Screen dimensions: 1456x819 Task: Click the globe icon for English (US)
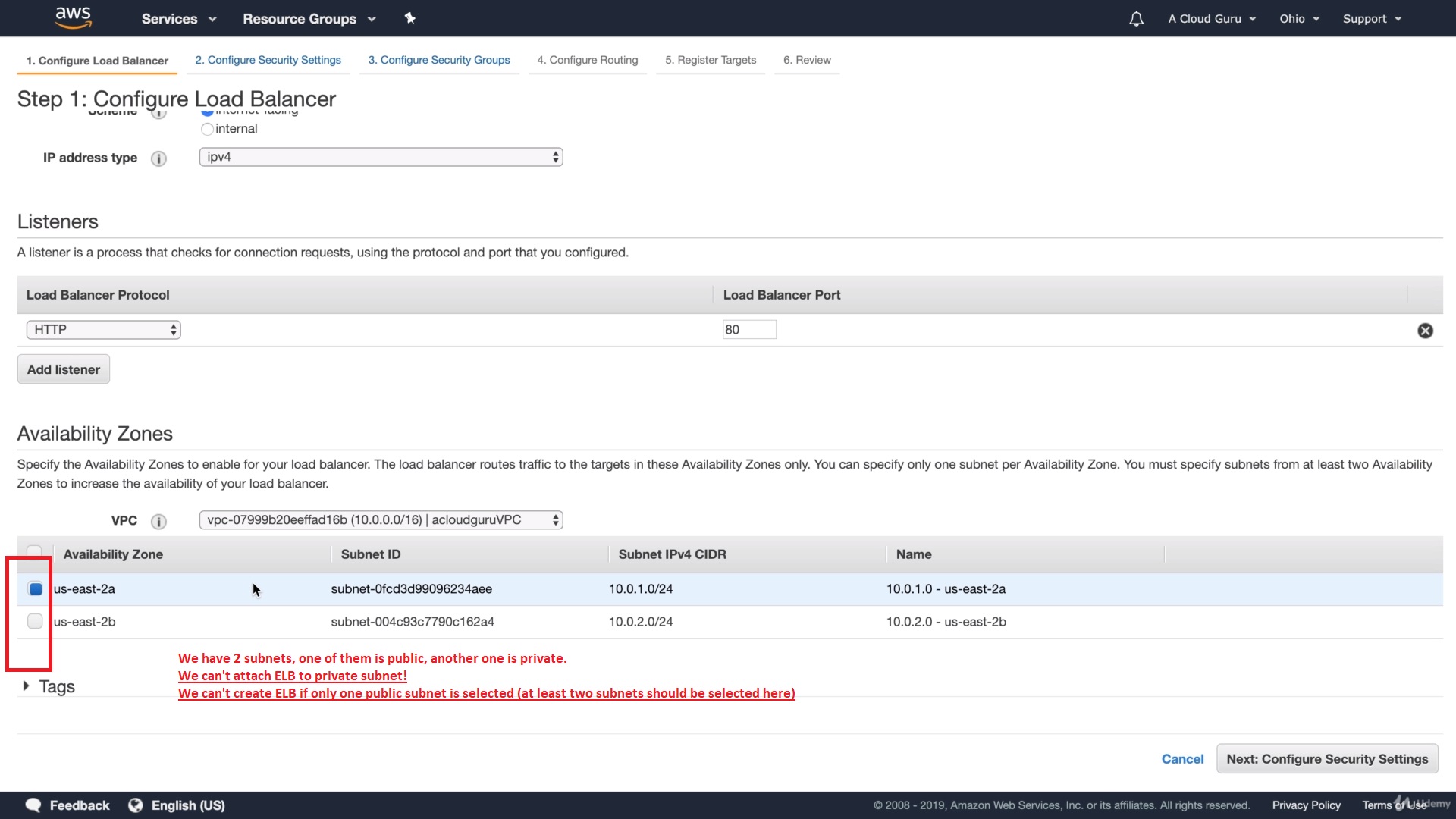(x=136, y=805)
